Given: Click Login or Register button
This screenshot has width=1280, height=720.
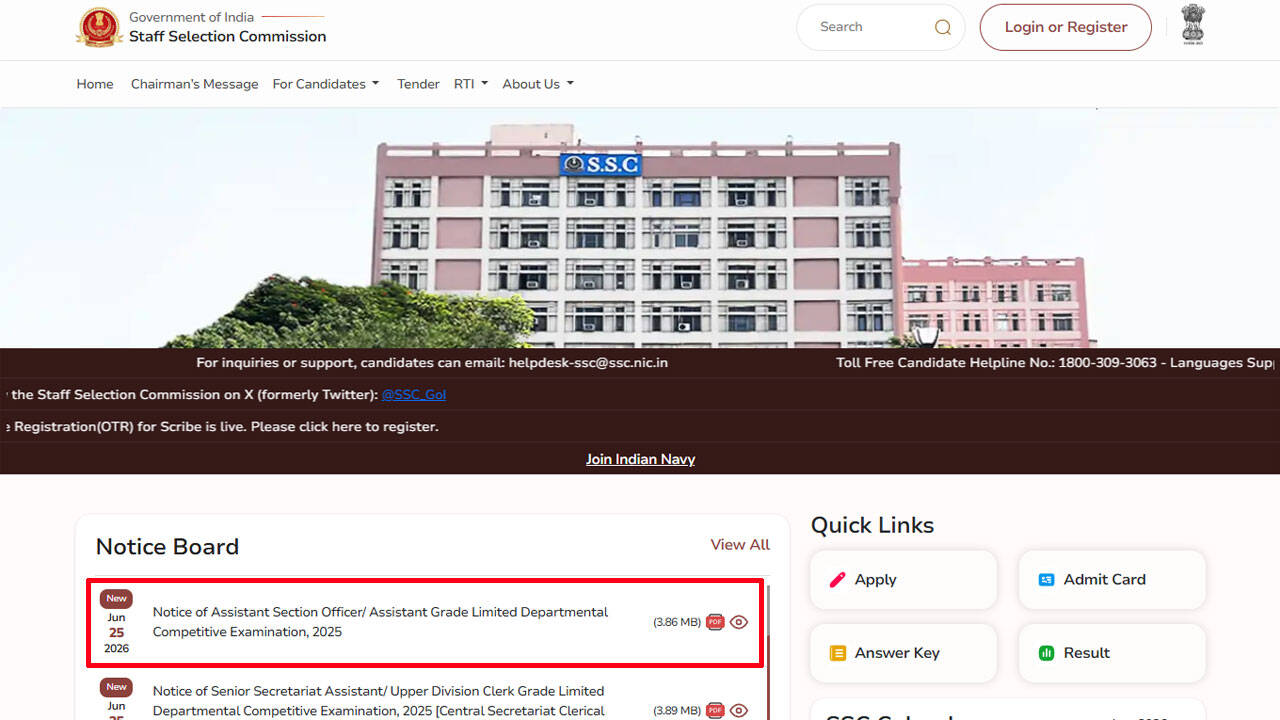Looking at the screenshot, I should (x=1065, y=27).
